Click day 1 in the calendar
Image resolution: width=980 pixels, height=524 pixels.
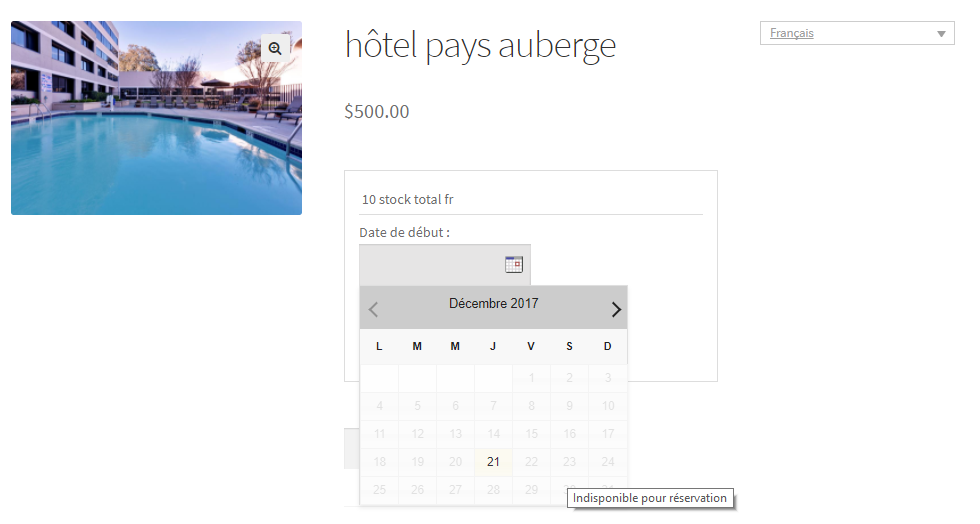pos(531,378)
